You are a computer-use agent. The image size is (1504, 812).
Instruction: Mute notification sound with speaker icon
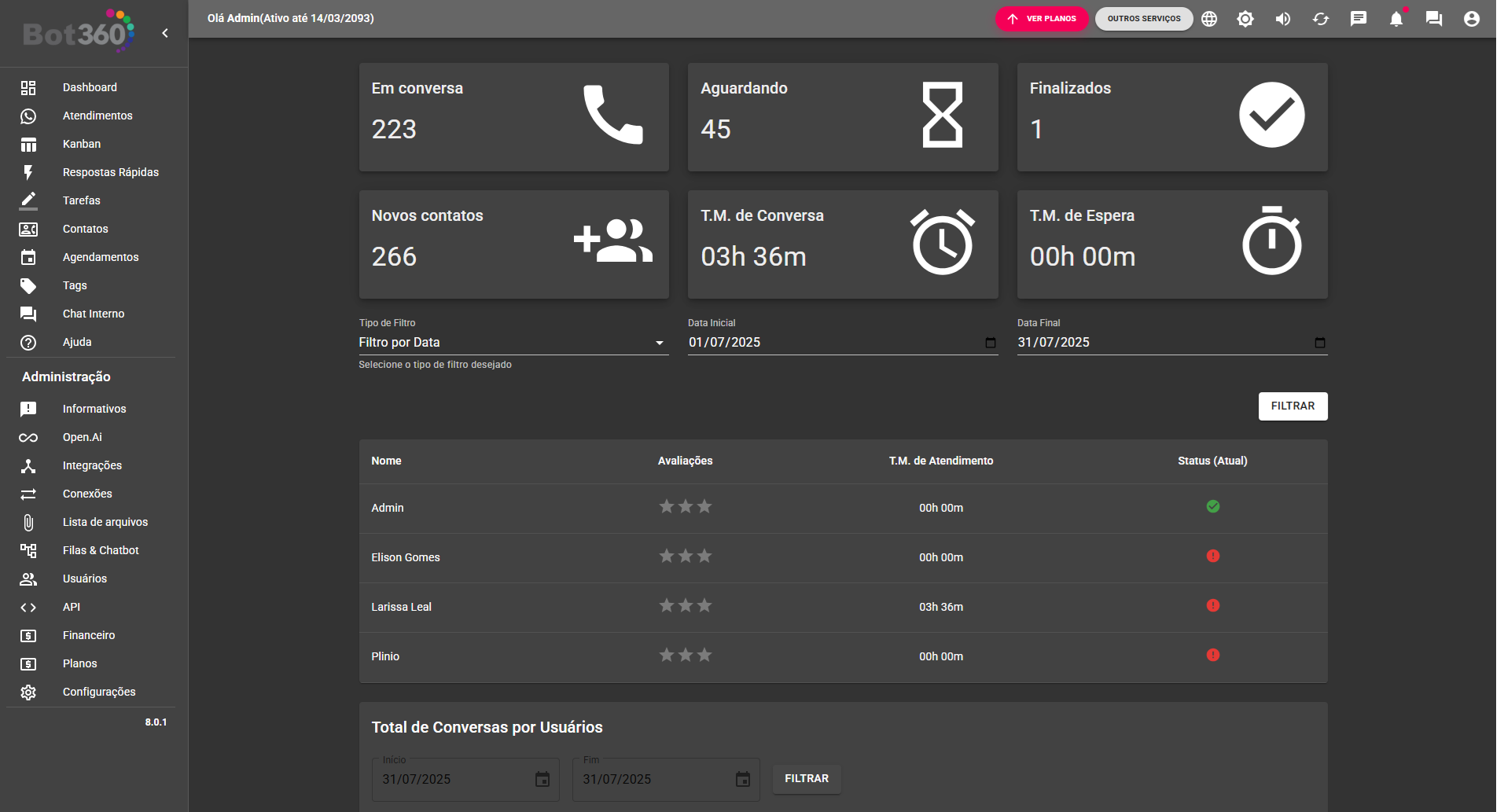pos(1283,19)
